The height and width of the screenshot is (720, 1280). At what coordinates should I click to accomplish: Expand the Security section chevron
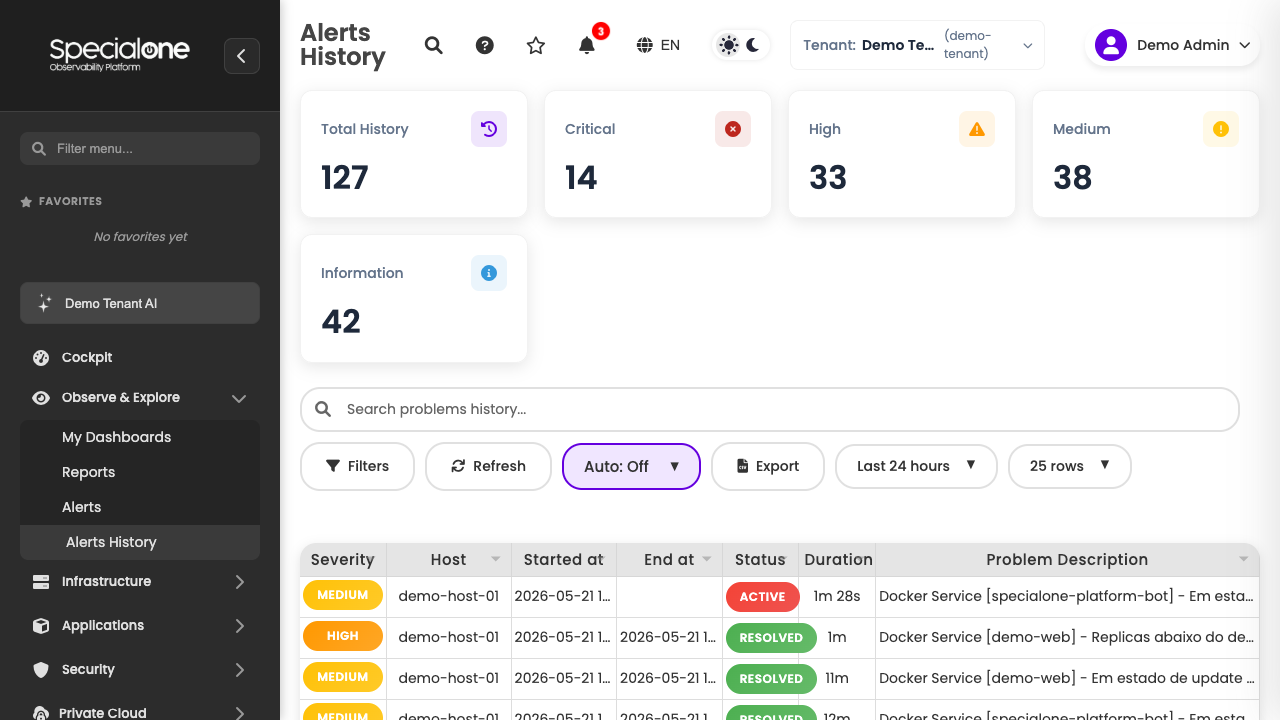click(239, 669)
